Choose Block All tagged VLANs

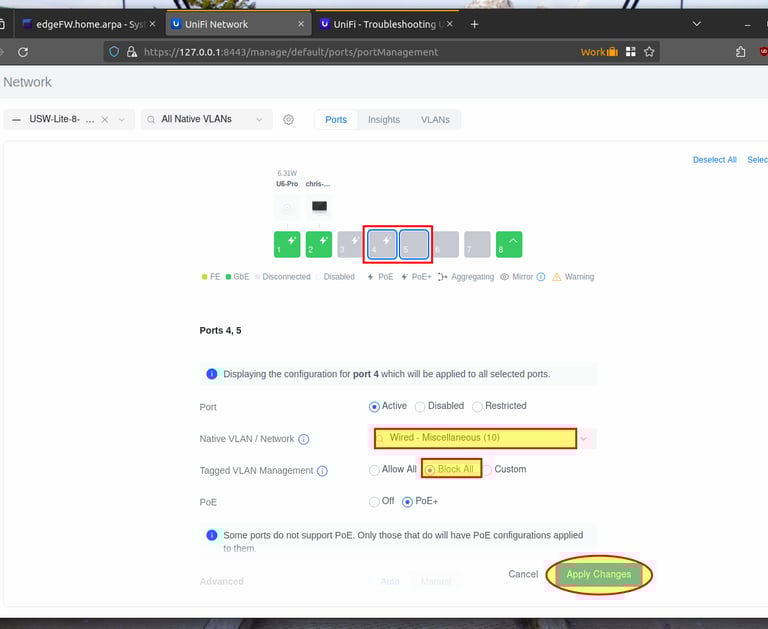430,470
